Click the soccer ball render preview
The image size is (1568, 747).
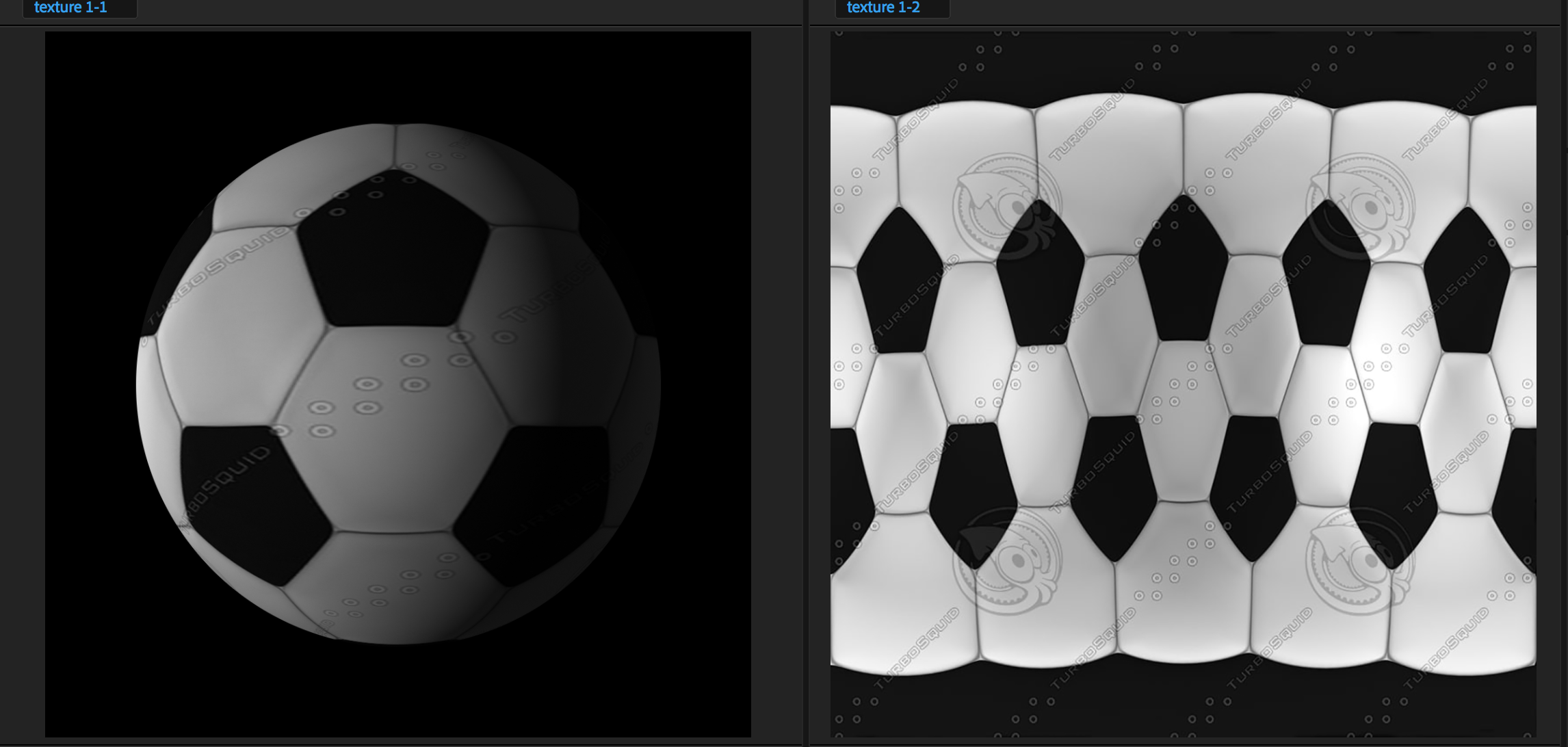pyautogui.click(x=398, y=384)
